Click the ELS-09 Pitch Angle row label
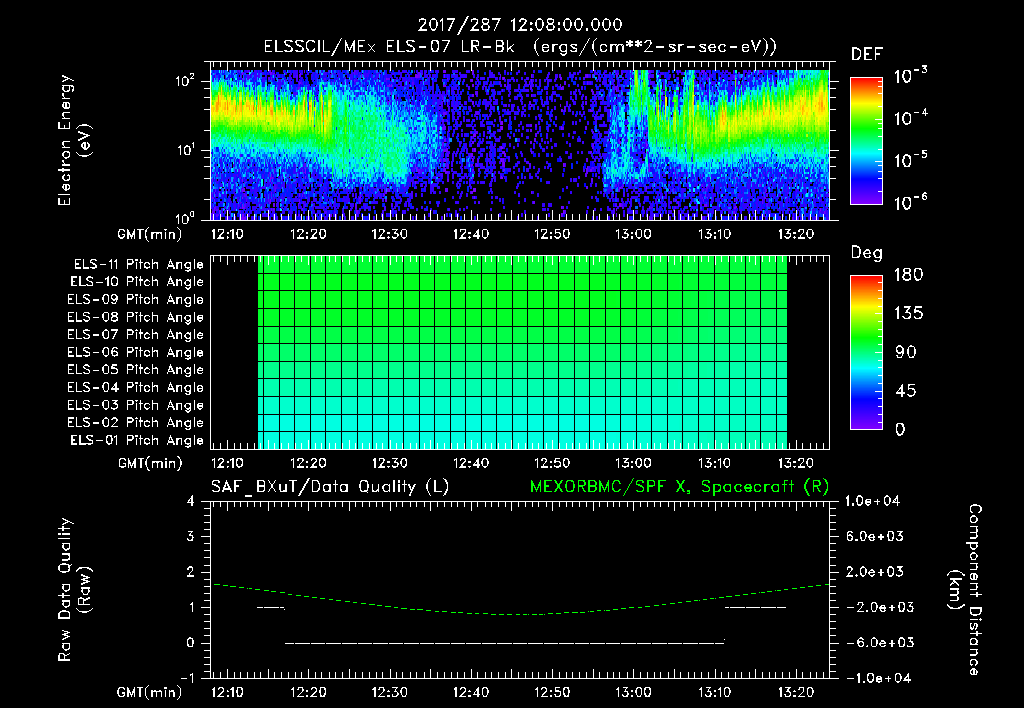 pos(135,300)
